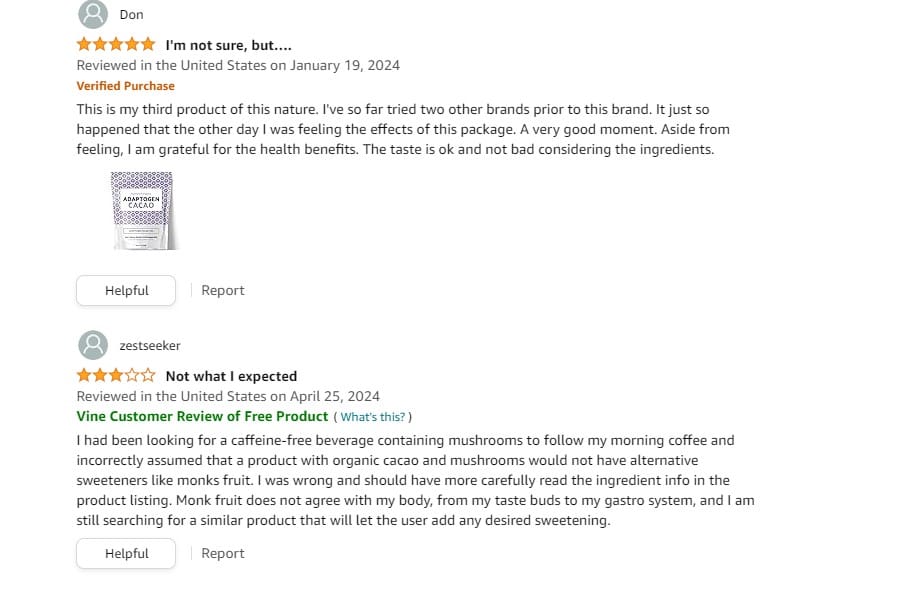The image size is (898, 589).
Task: Click the three-star rating on zestseeker's review
Action: point(116,376)
